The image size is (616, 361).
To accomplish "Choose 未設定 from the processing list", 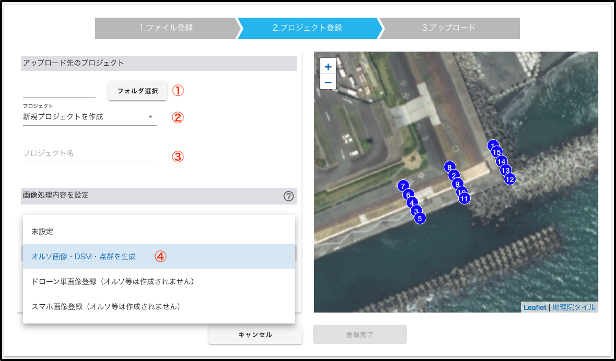I will click(159, 232).
